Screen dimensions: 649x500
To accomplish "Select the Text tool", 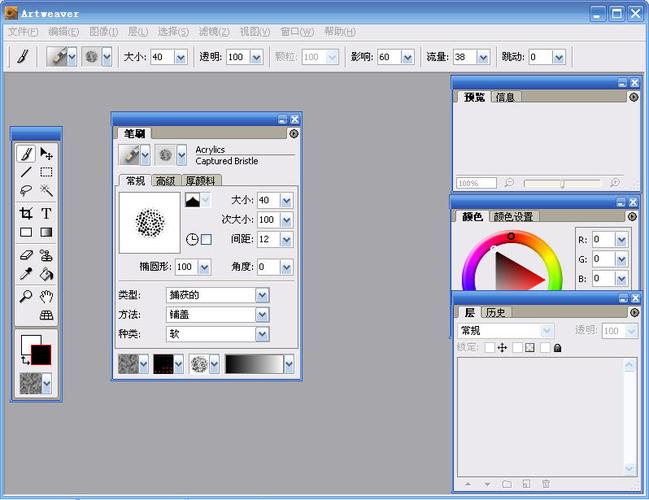I will pos(46,213).
